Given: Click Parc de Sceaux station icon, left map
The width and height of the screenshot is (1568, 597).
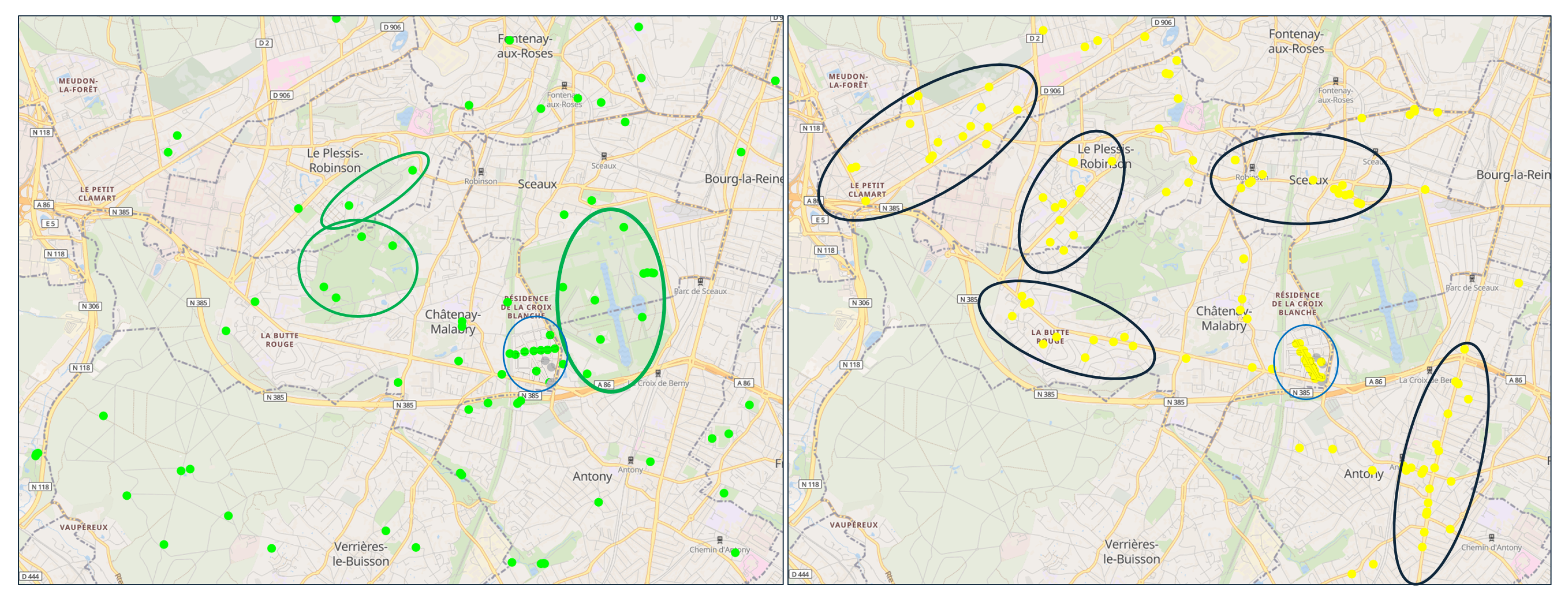Looking at the screenshot, I should click(700, 282).
